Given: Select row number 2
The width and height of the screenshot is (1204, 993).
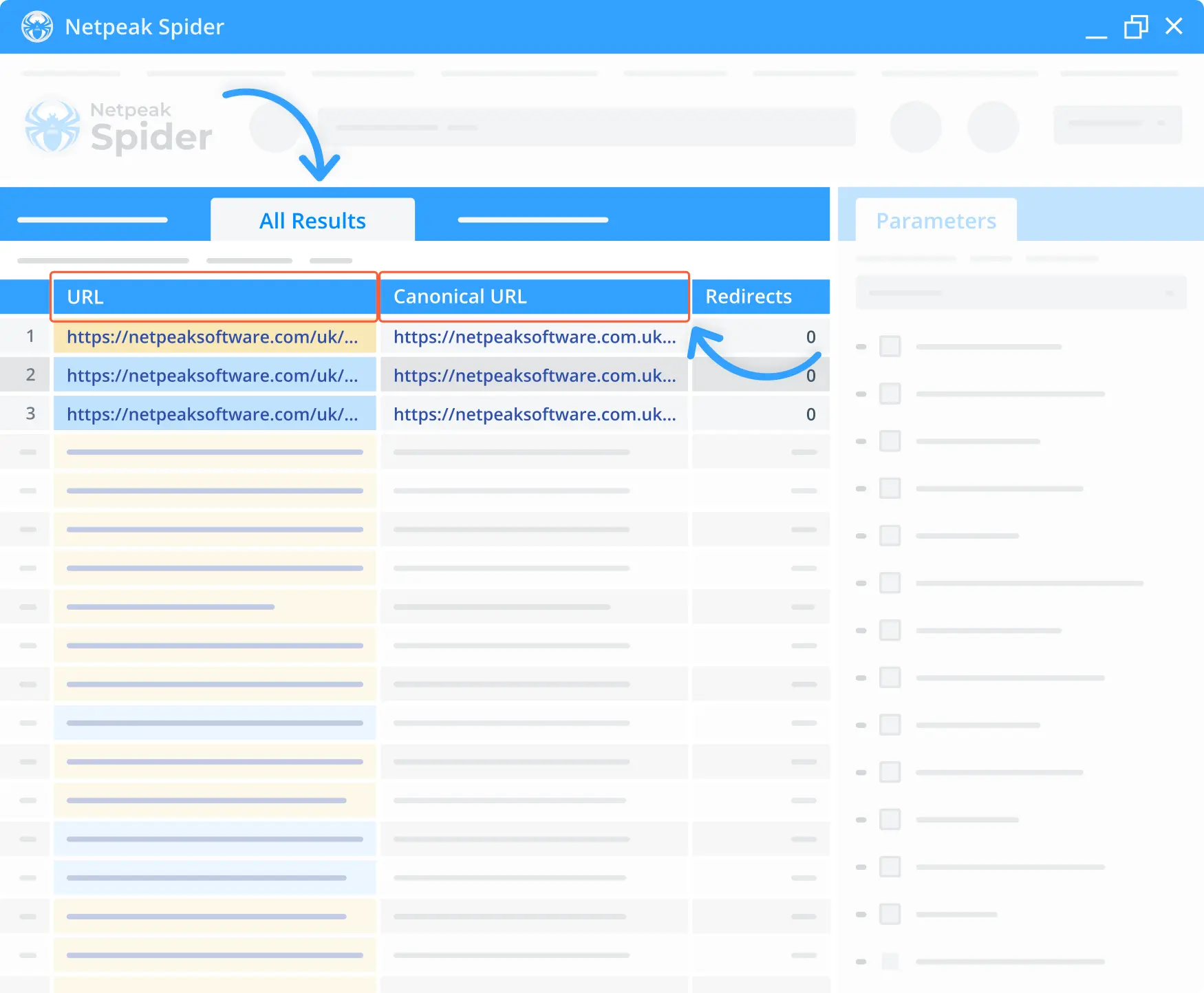Looking at the screenshot, I should tap(25, 375).
